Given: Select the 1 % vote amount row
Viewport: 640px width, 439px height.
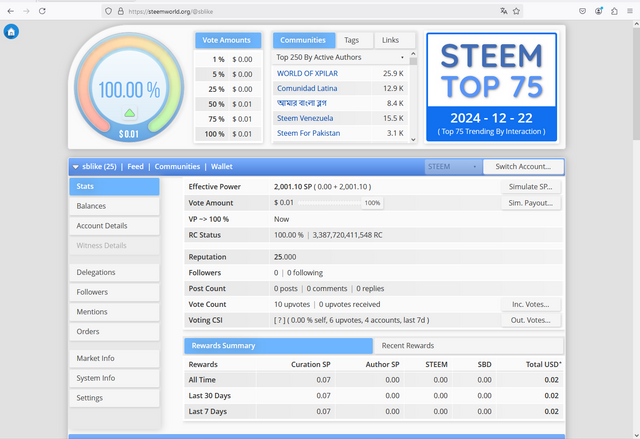Looking at the screenshot, I should (x=228, y=60).
